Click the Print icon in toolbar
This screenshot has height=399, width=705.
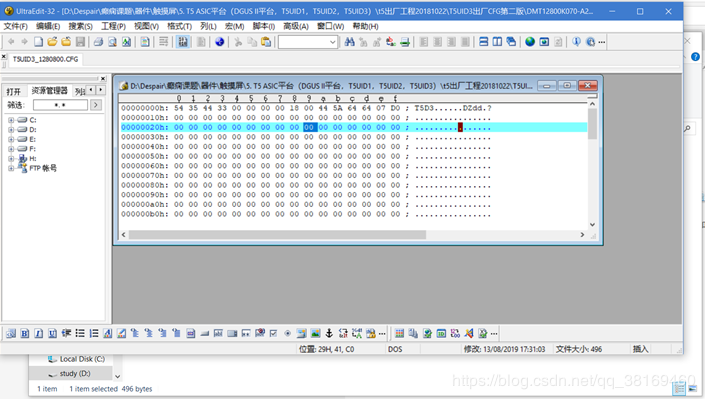98,42
